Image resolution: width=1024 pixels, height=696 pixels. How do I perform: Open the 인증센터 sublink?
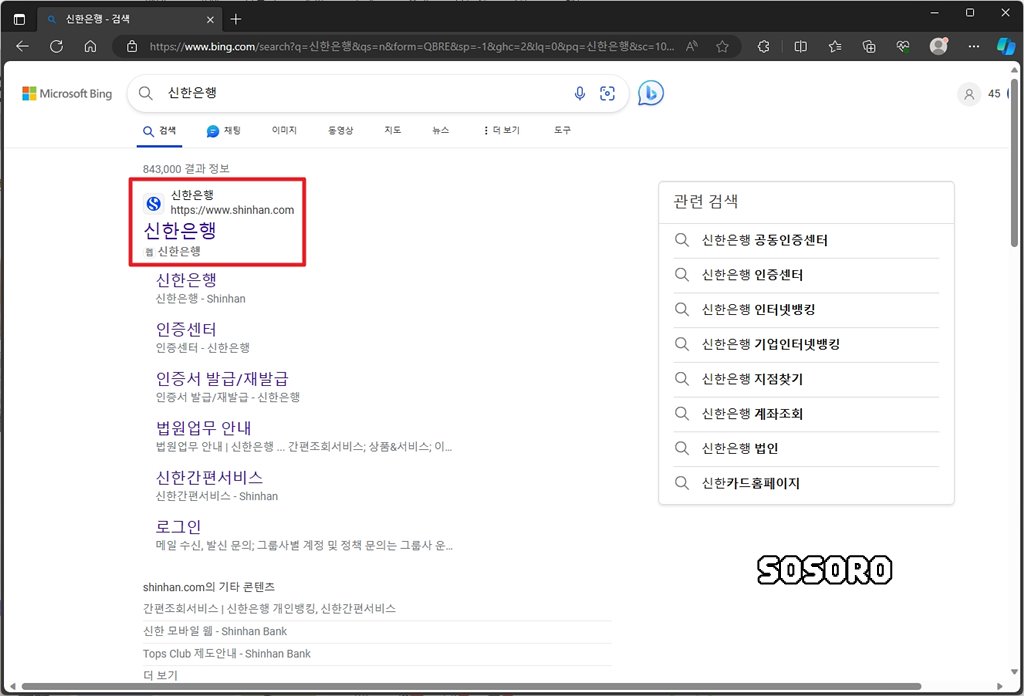point(186,329)
